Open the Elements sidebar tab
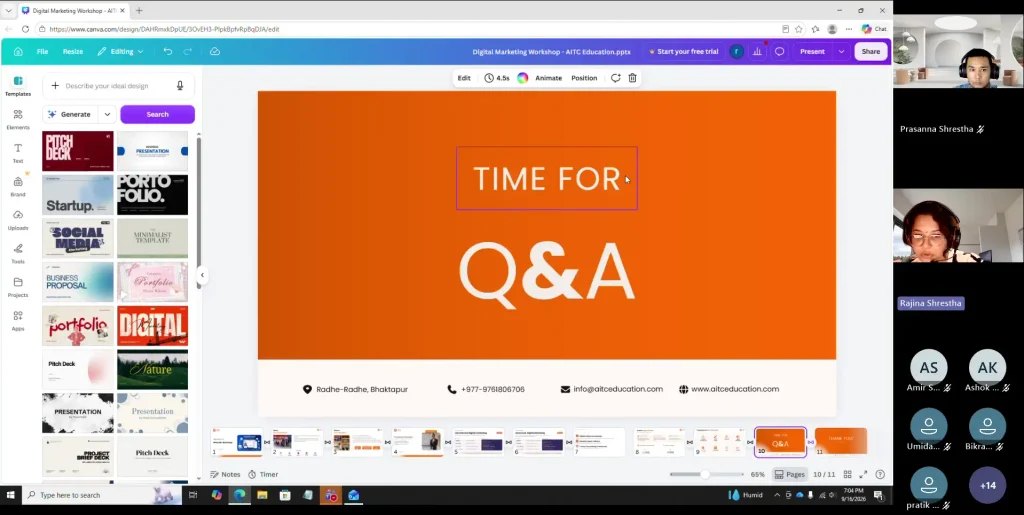Screen dimensions: 1024x515 [x=18, y=119]
